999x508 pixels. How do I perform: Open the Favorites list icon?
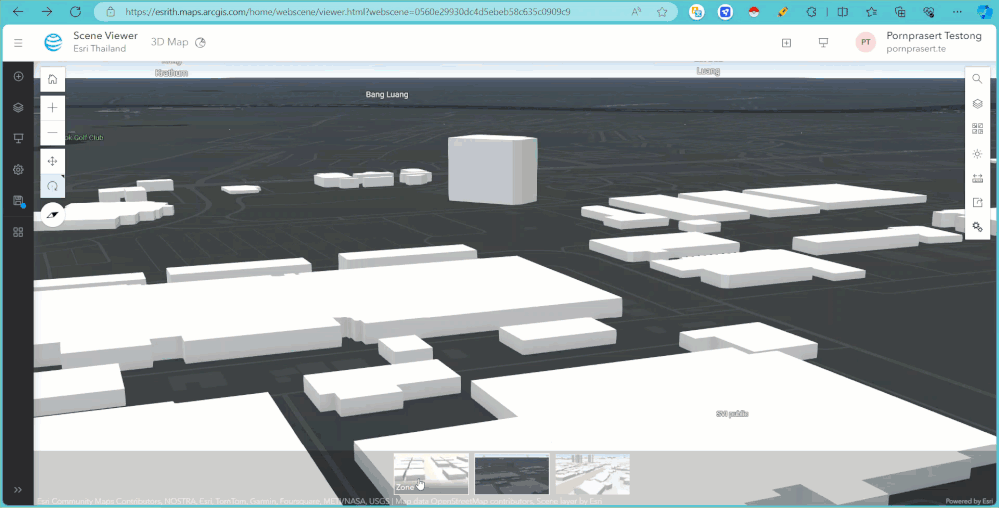[x=871, y=11]
